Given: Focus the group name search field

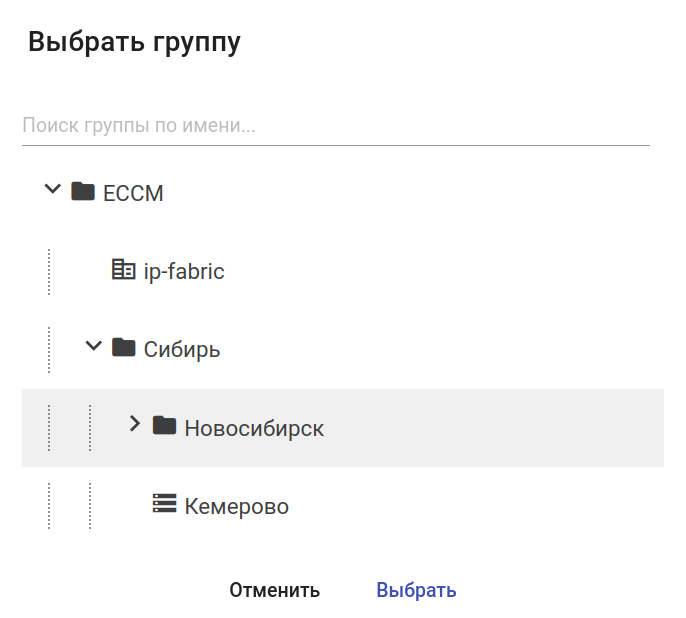Looking at the screenshot, I should [x=335, y=127].
